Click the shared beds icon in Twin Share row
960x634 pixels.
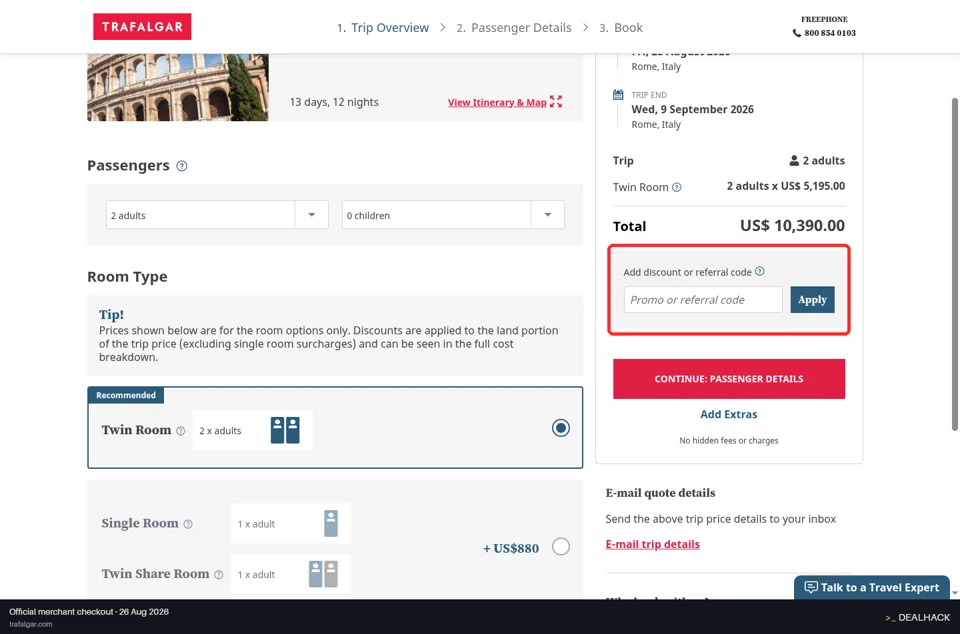(x=323, y=574)
